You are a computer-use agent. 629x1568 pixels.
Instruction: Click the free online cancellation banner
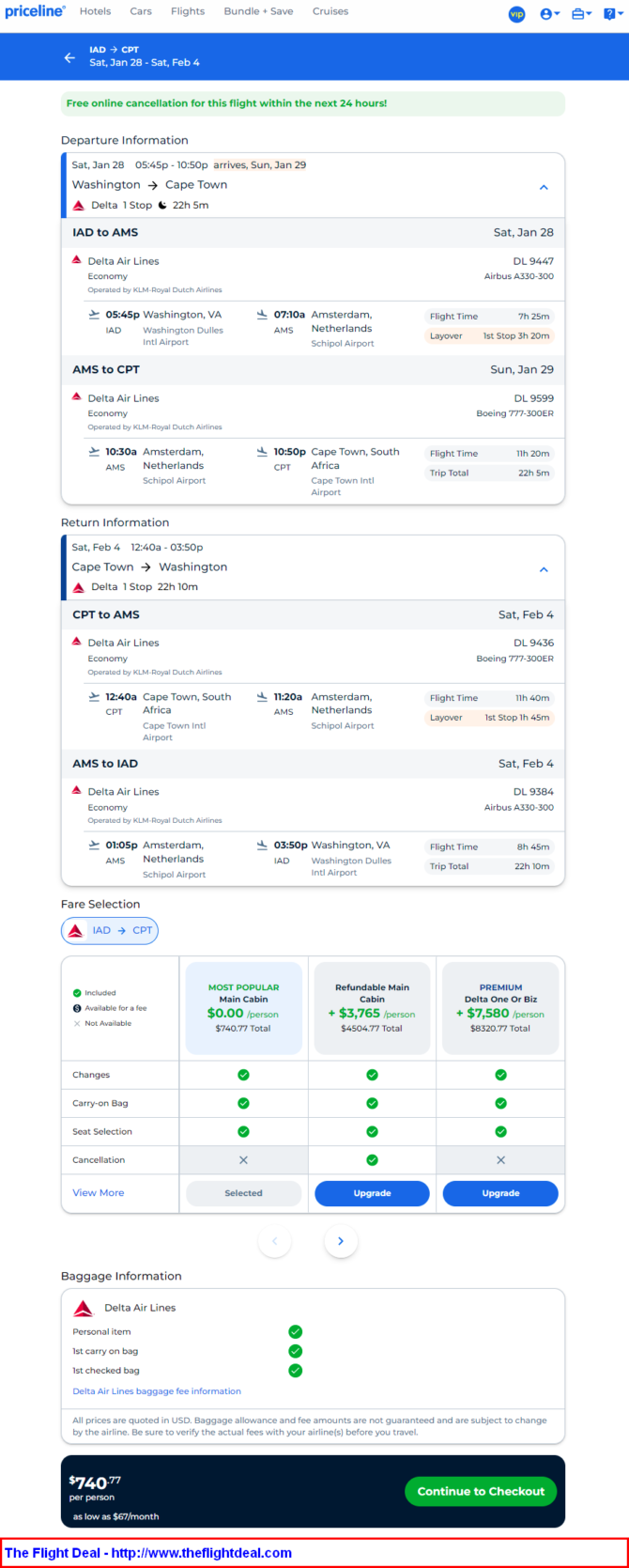pyautogui.click(x=314, y=103)
